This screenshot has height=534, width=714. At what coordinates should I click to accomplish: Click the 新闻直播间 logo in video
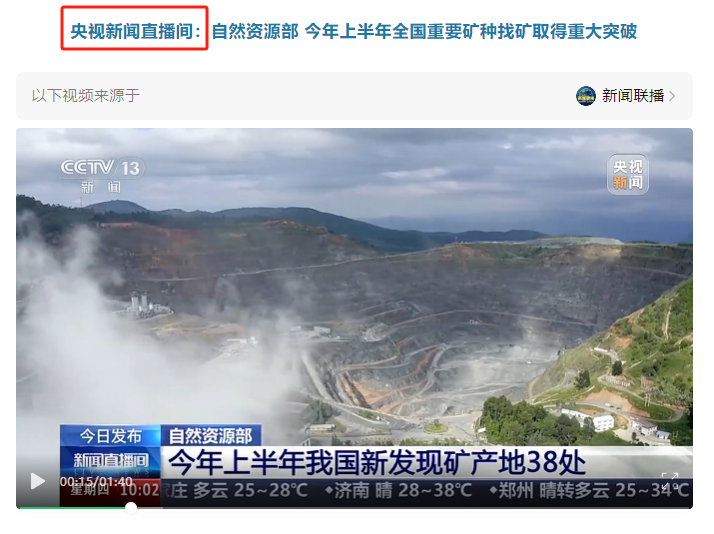point(111,462)
